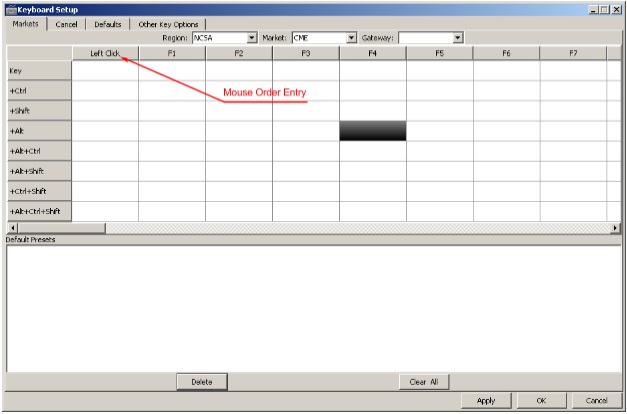The height and width of the screenshot is (414, 627).
Task: Select the Markets tab
Action: tap(25, 24)
